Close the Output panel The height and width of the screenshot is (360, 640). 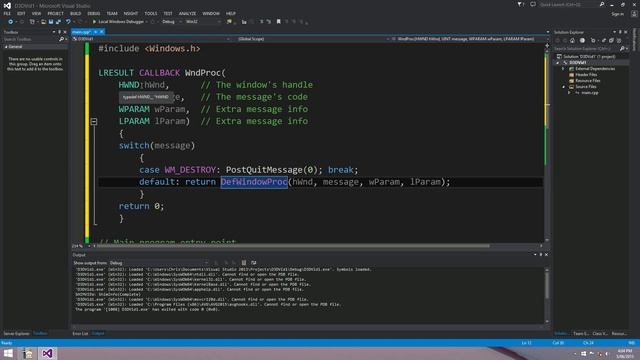[x=547, y=255]
